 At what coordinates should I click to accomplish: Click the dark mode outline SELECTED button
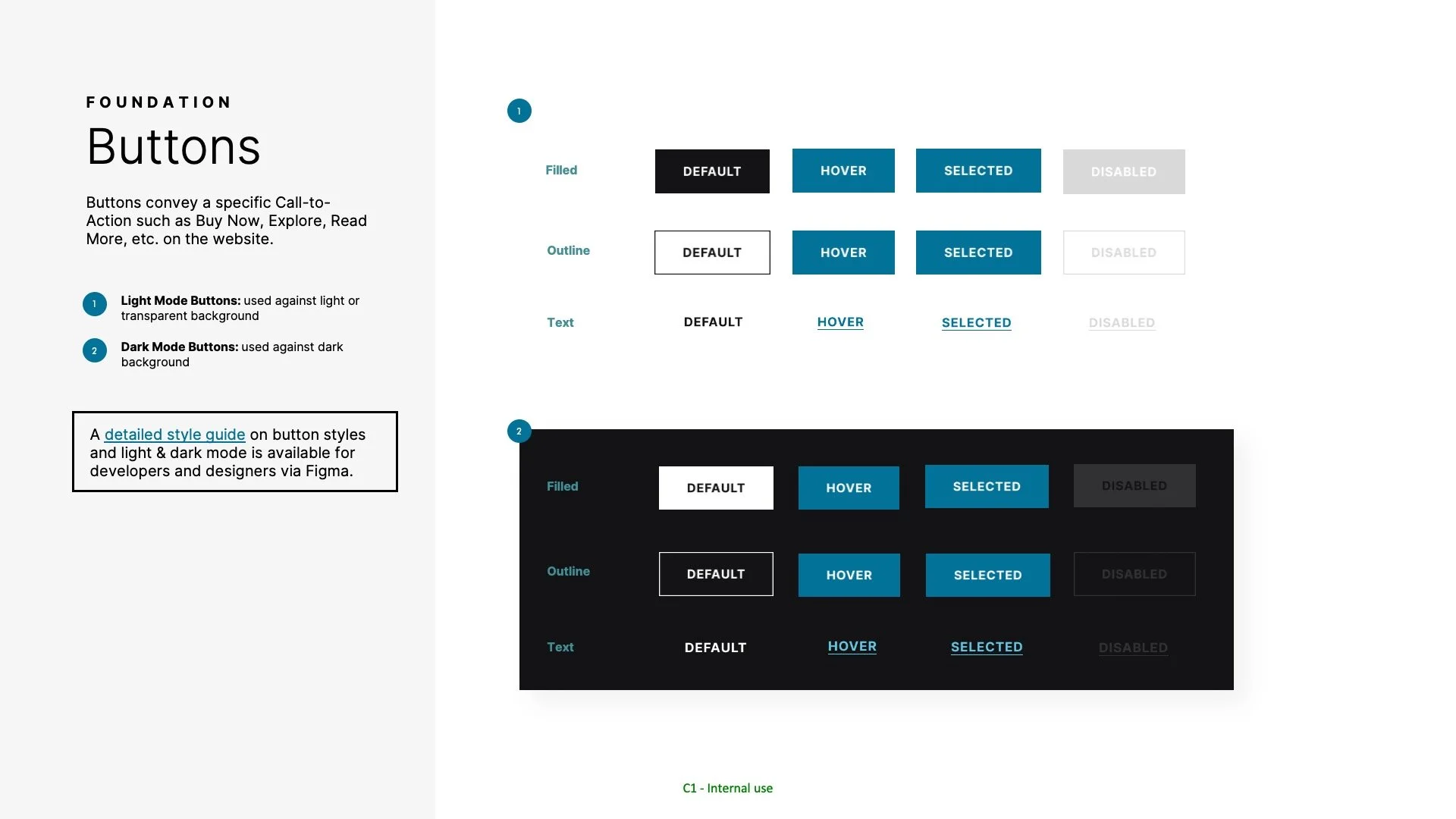[987, 575]
